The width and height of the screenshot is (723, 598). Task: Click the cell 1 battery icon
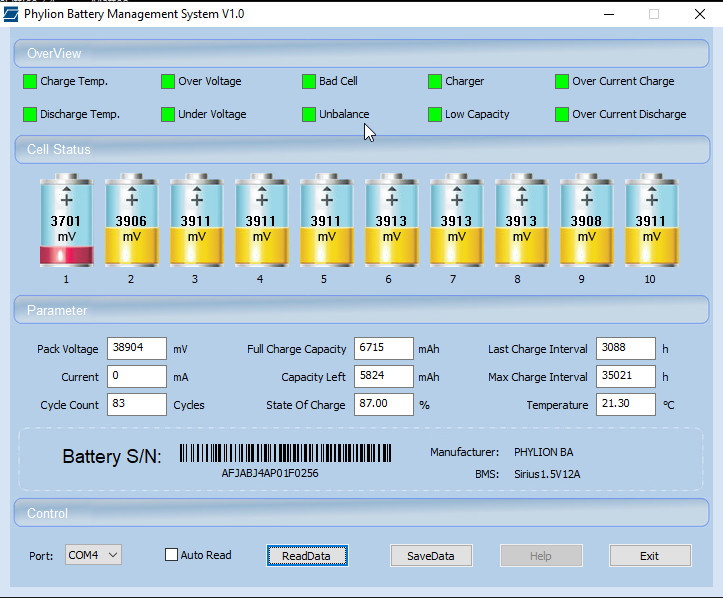click(66, 220)
